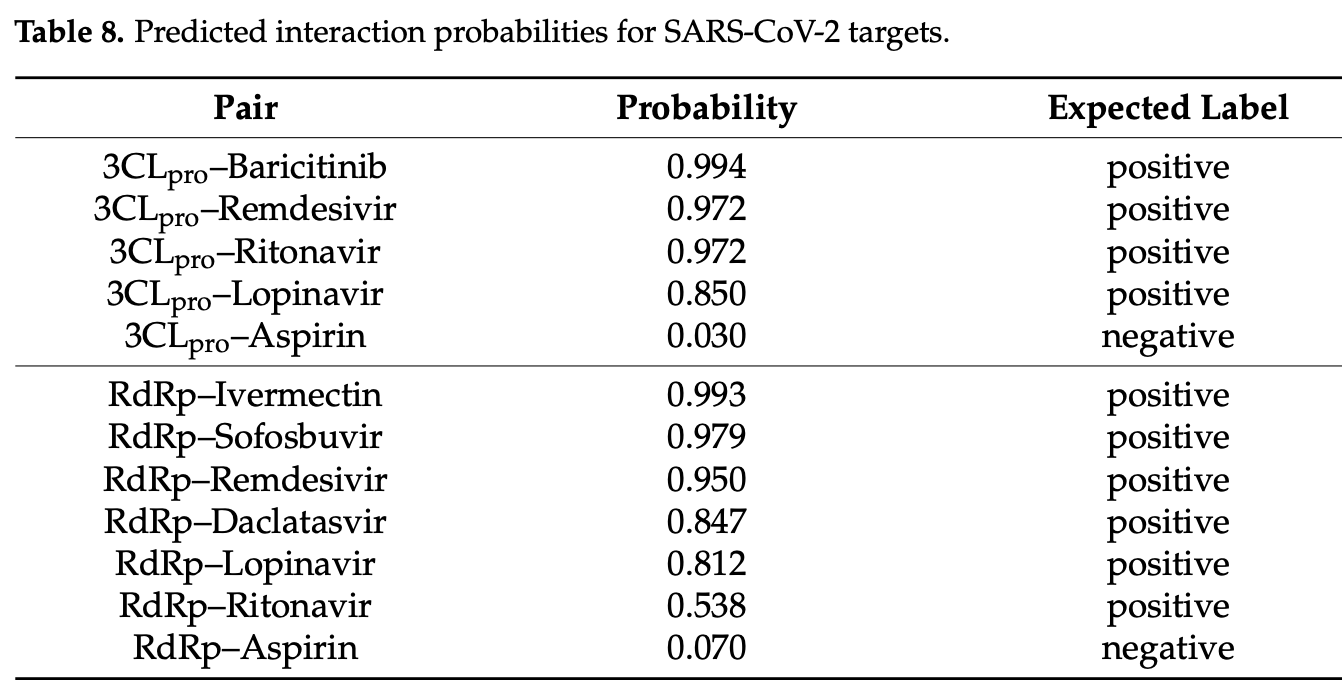Click the RdRp–Daclatasvir pair cell
The width and height of the screenshot is (1342, 680).
coord(245,521)
